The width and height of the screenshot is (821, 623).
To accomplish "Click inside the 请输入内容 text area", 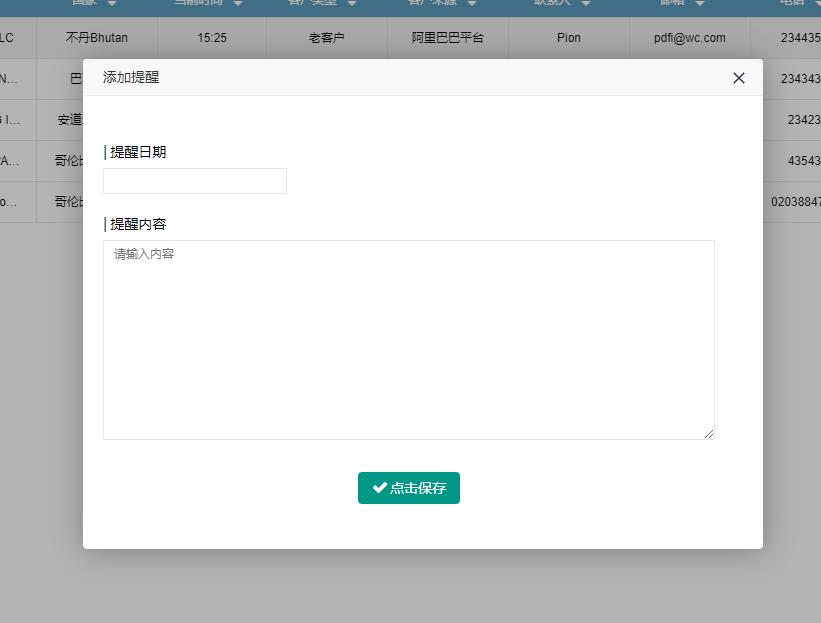I will pyautogui.click(x=408, y=338).
